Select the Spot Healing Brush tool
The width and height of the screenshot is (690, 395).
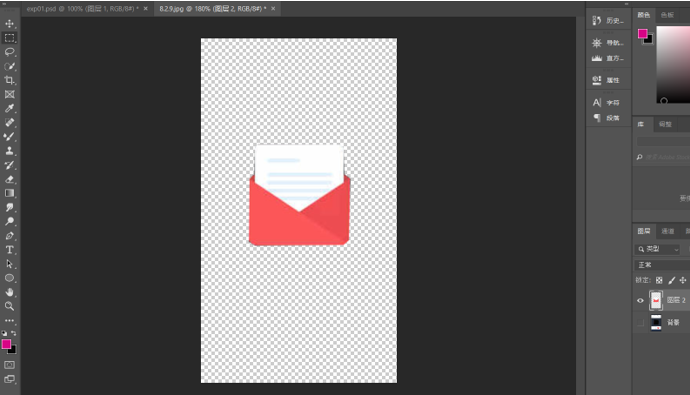9,123
